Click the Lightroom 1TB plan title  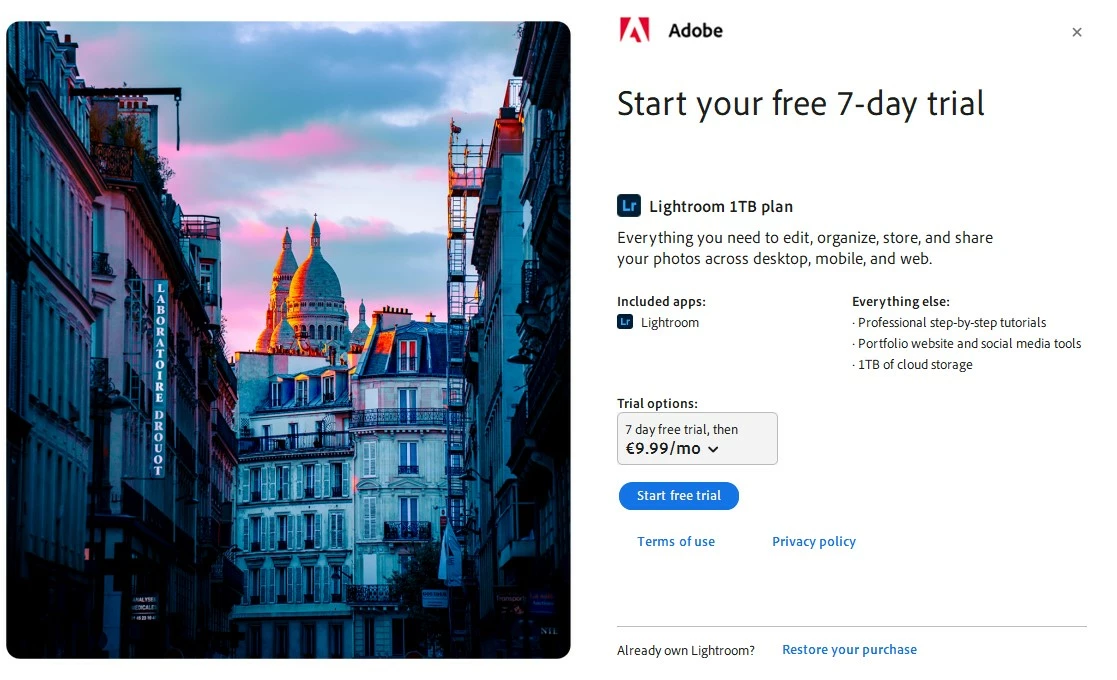pos(721,206)
